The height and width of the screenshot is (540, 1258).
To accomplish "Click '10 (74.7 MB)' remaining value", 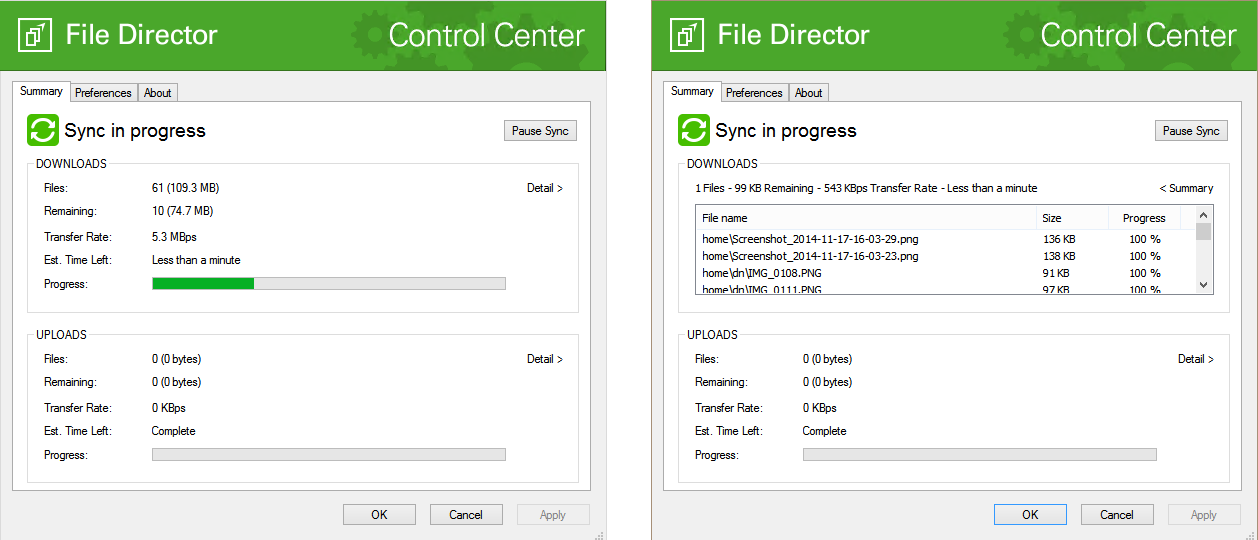I will tap(182, 211).
